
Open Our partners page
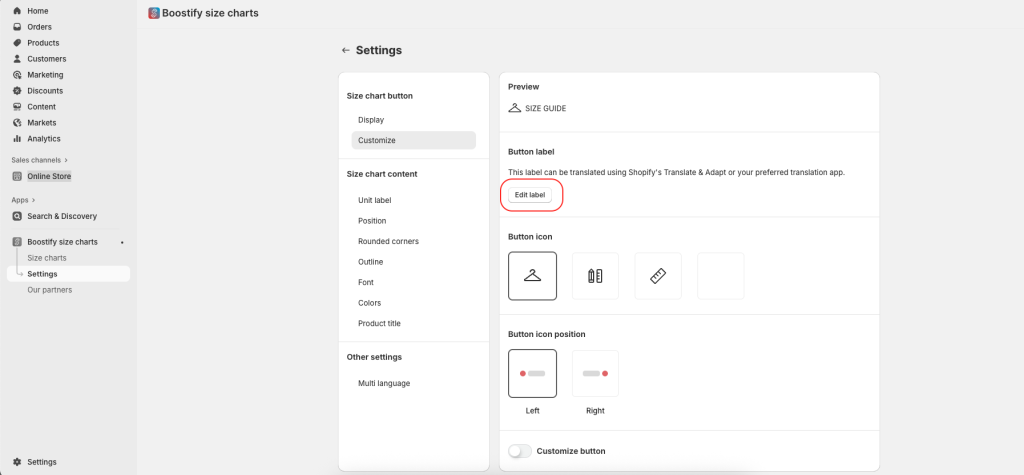click(50, 290)
